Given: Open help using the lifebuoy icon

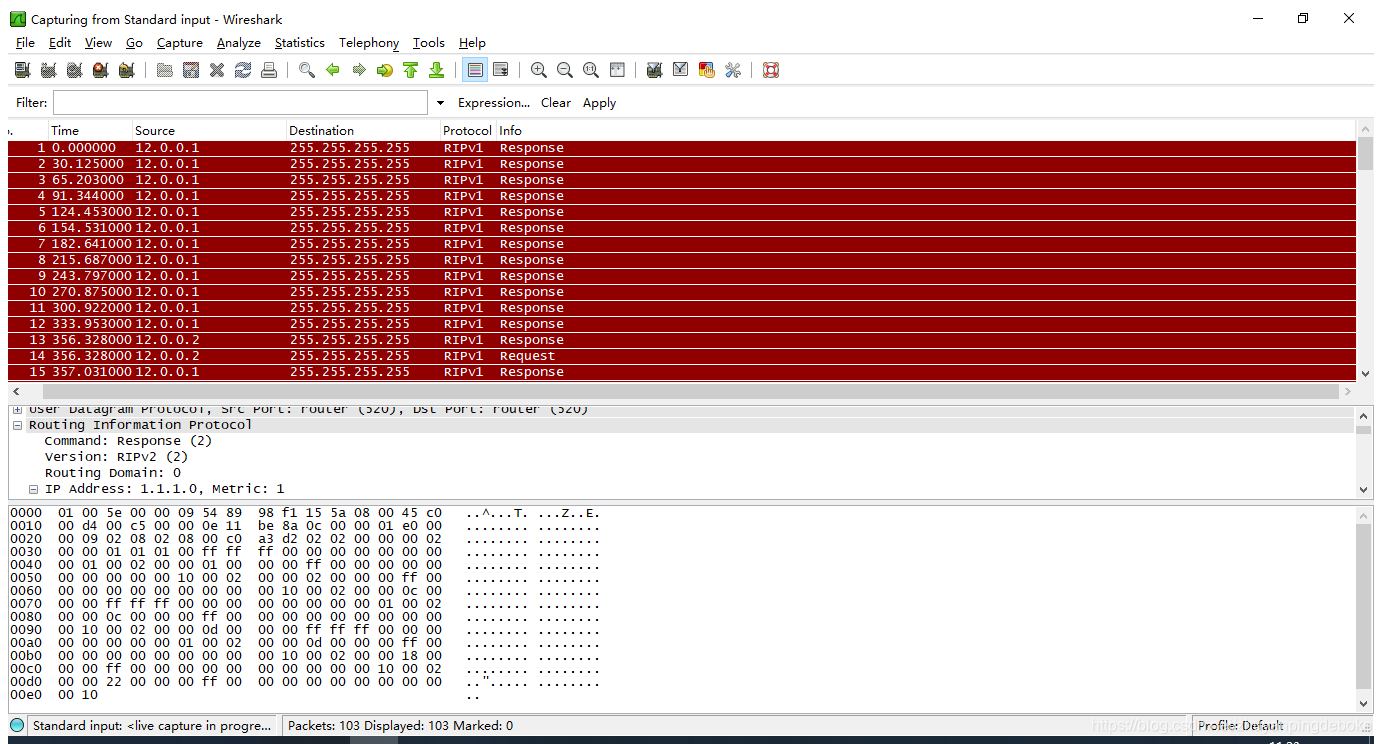Looking at the screenshot, I should 771,70.
